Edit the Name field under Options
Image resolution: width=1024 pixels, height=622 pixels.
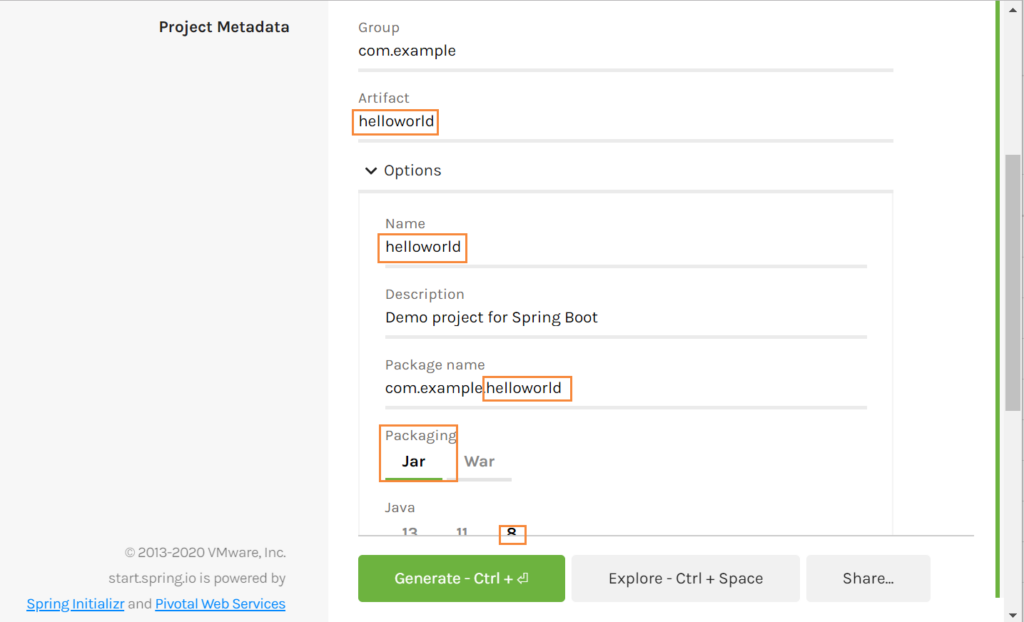pos(626,247)
